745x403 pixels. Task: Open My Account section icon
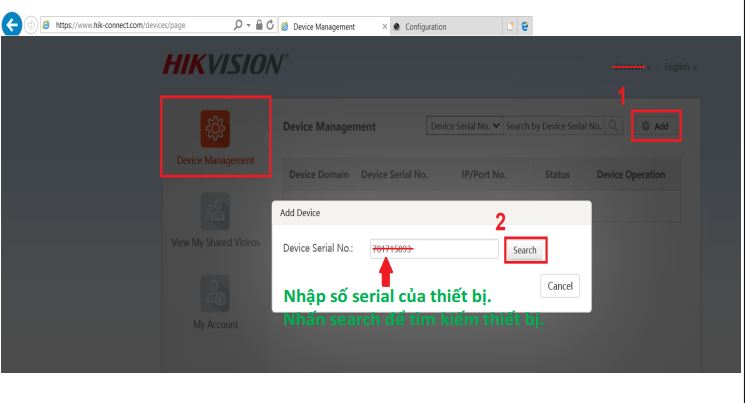click(215, 293)
